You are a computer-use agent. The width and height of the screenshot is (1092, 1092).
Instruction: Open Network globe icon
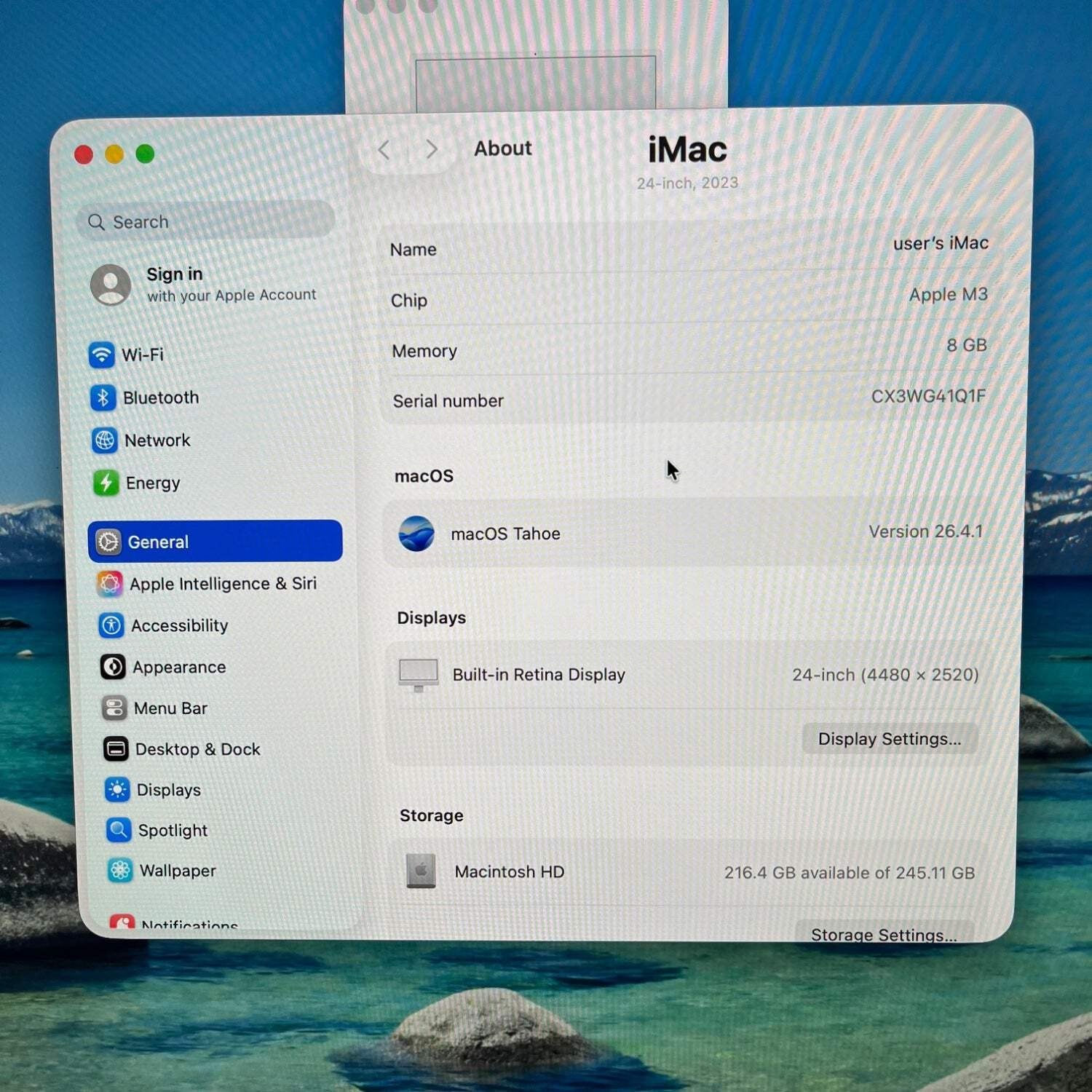tap(105, 440)
